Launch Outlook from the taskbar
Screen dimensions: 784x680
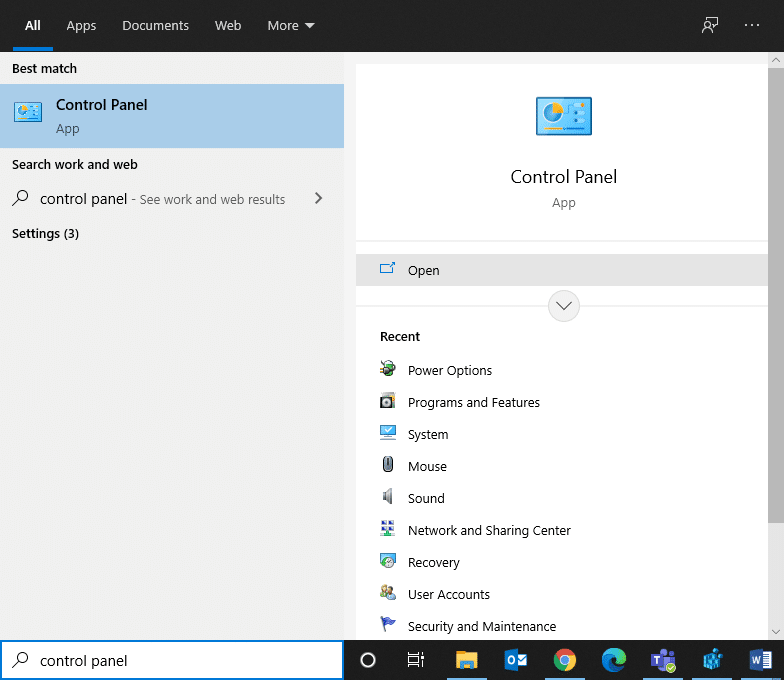coord(516,660)
